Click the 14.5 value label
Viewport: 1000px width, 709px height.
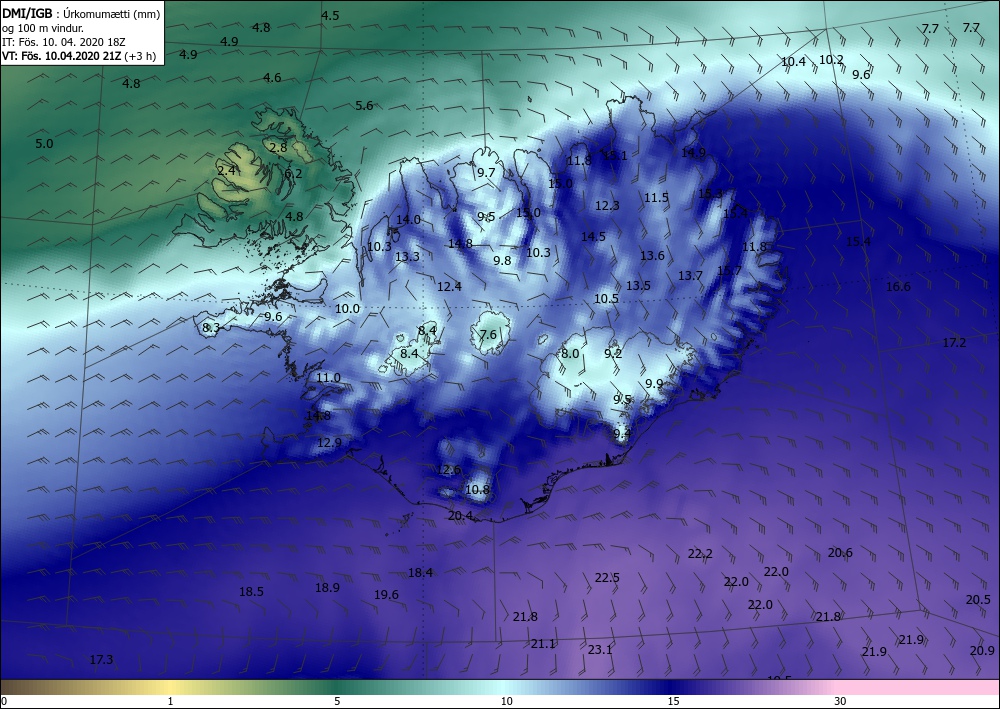tap(593, 237)
